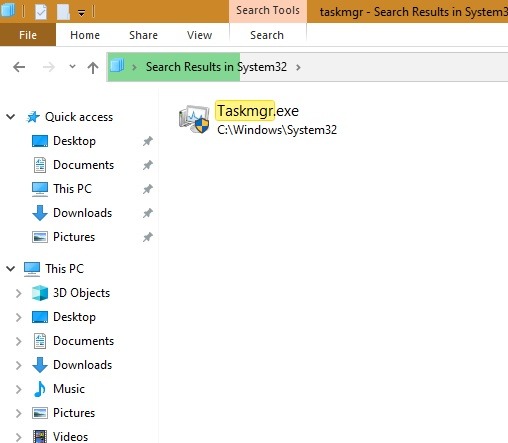Open the Customize Quick Access Toolbar dropdown
The width and height of the screenshot is (508, 443).
click(81, 13)
